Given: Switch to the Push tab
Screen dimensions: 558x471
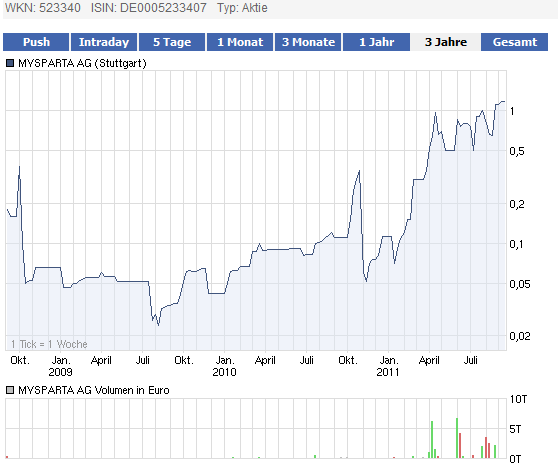Looking at the screenshot, I should pyautogui.click(x=36, y=42).
